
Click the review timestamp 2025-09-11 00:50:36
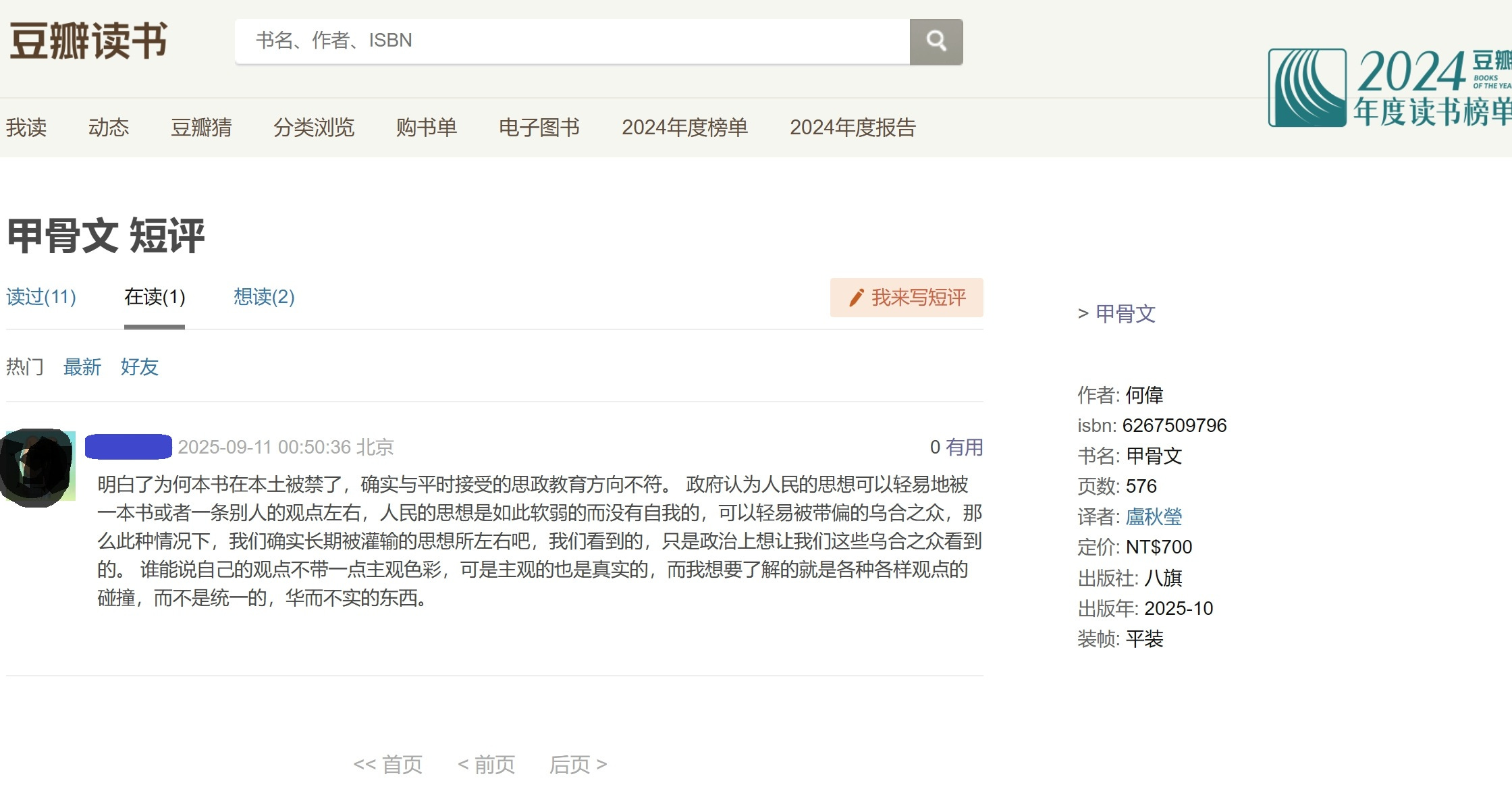click(x=265, y=447)
